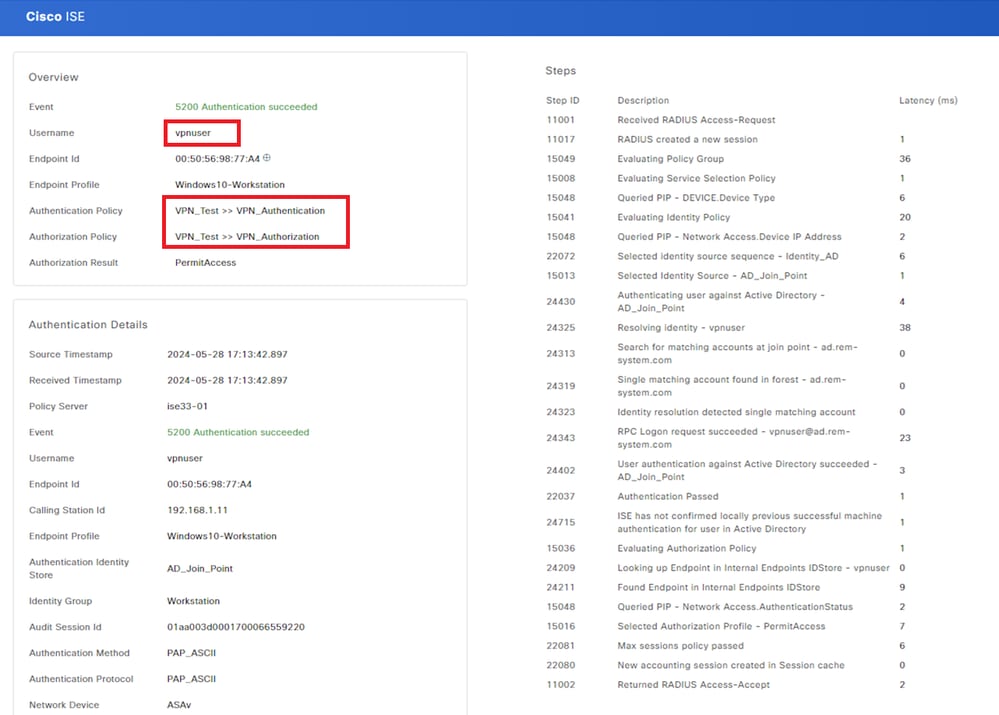Select step 'Selected Authorization Profile - PermitAccess'

click(x=721, y=626)
